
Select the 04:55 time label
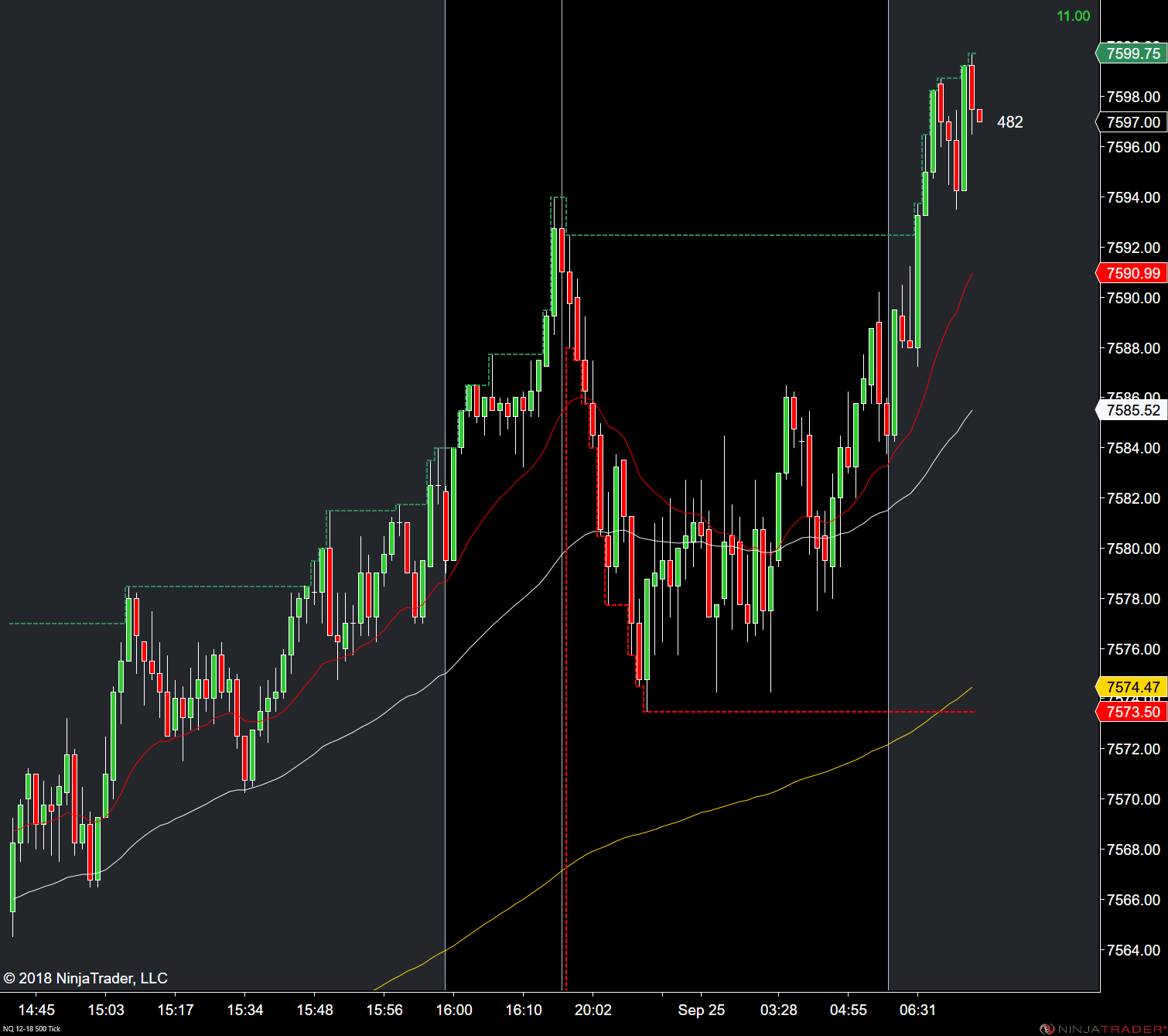(x=849, y=1010)
